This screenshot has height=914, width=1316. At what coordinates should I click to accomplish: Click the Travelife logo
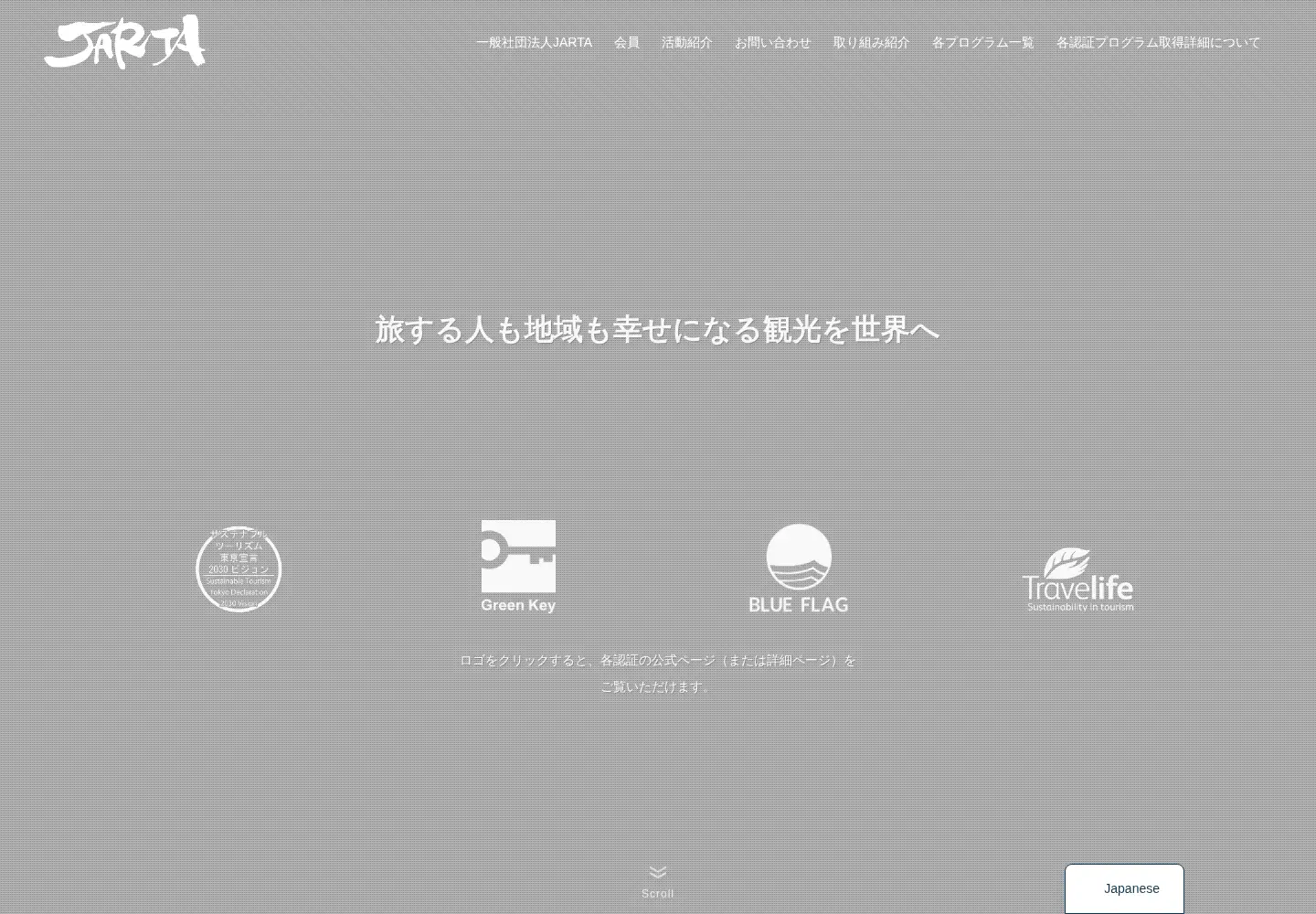(1077, 579)
